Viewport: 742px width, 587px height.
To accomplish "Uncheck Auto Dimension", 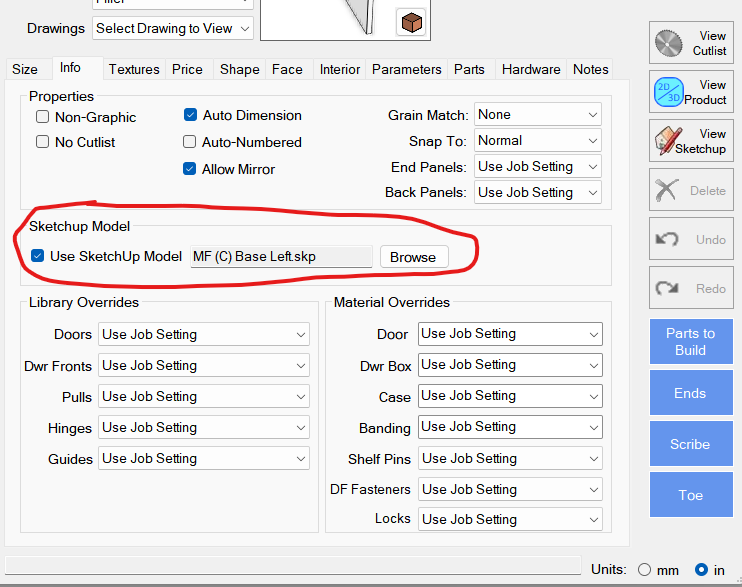I will [x=190, y=115].
